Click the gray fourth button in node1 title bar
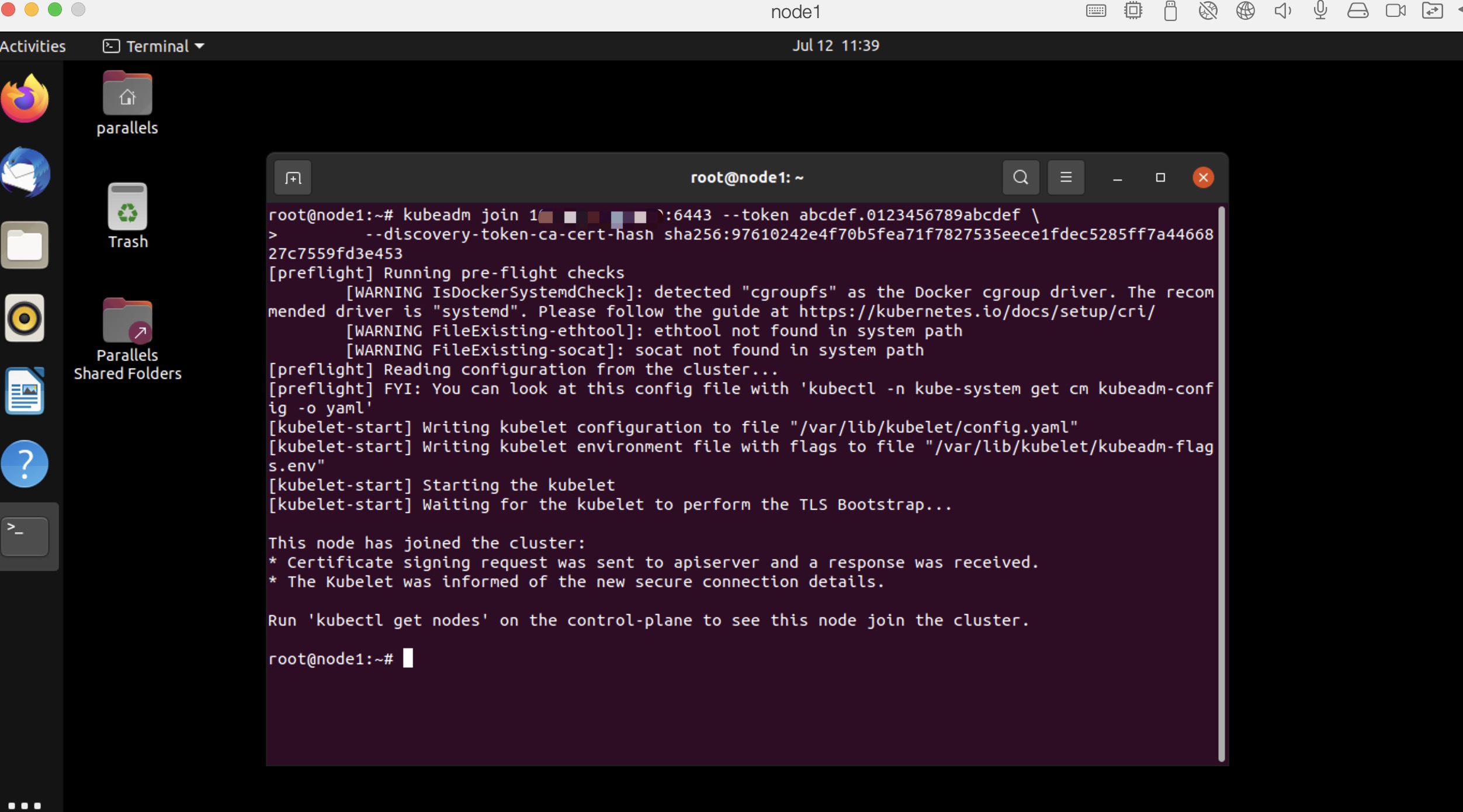This screenshot has height=812, width=1463. tap(78, 9)
